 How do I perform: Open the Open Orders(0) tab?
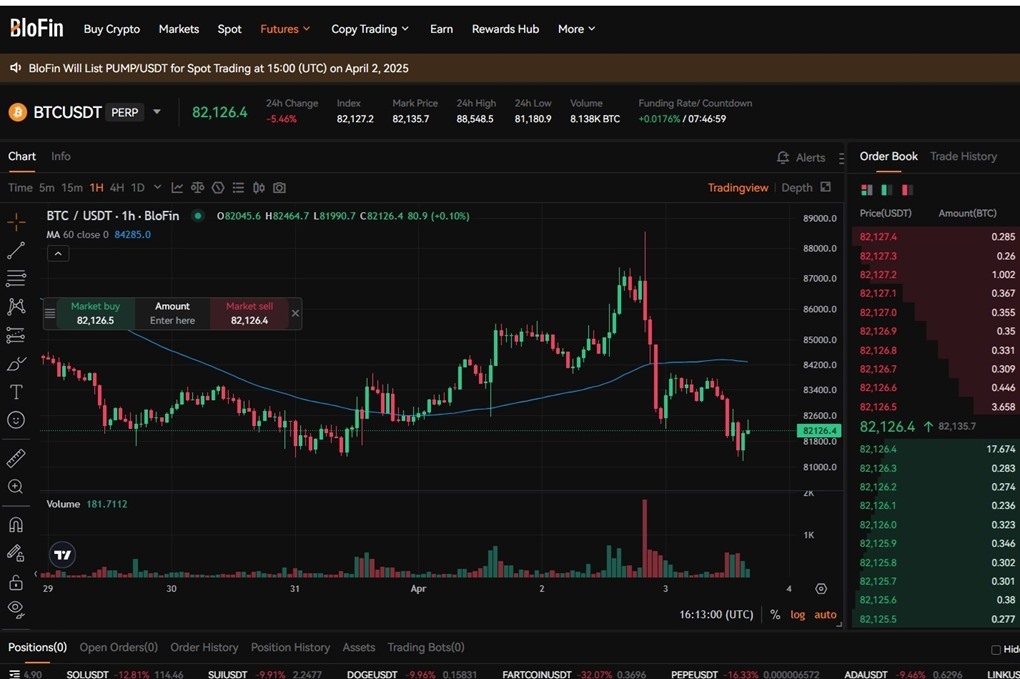(118, 647)
